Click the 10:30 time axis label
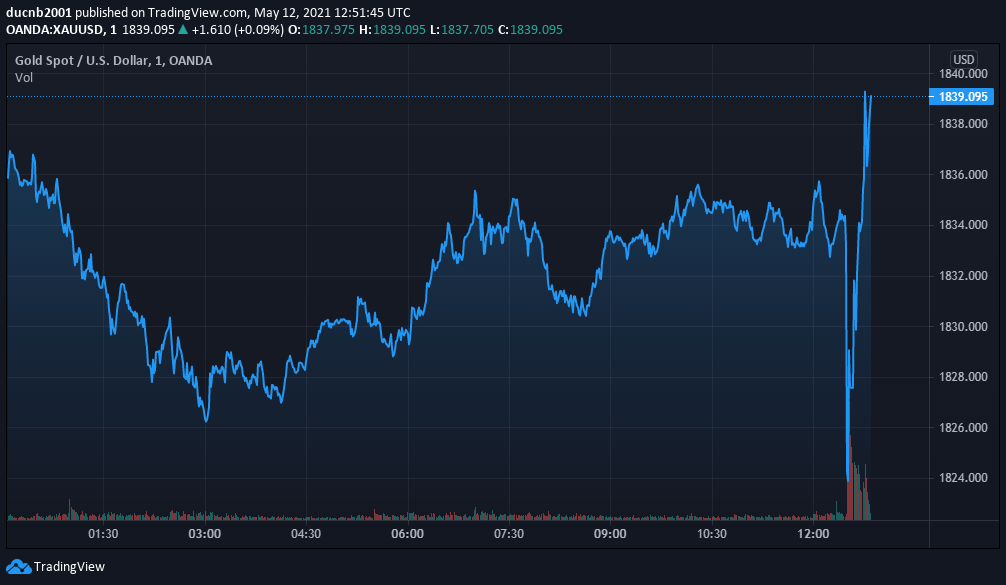This screenshot has height=585, width=1006. [712, 534]
